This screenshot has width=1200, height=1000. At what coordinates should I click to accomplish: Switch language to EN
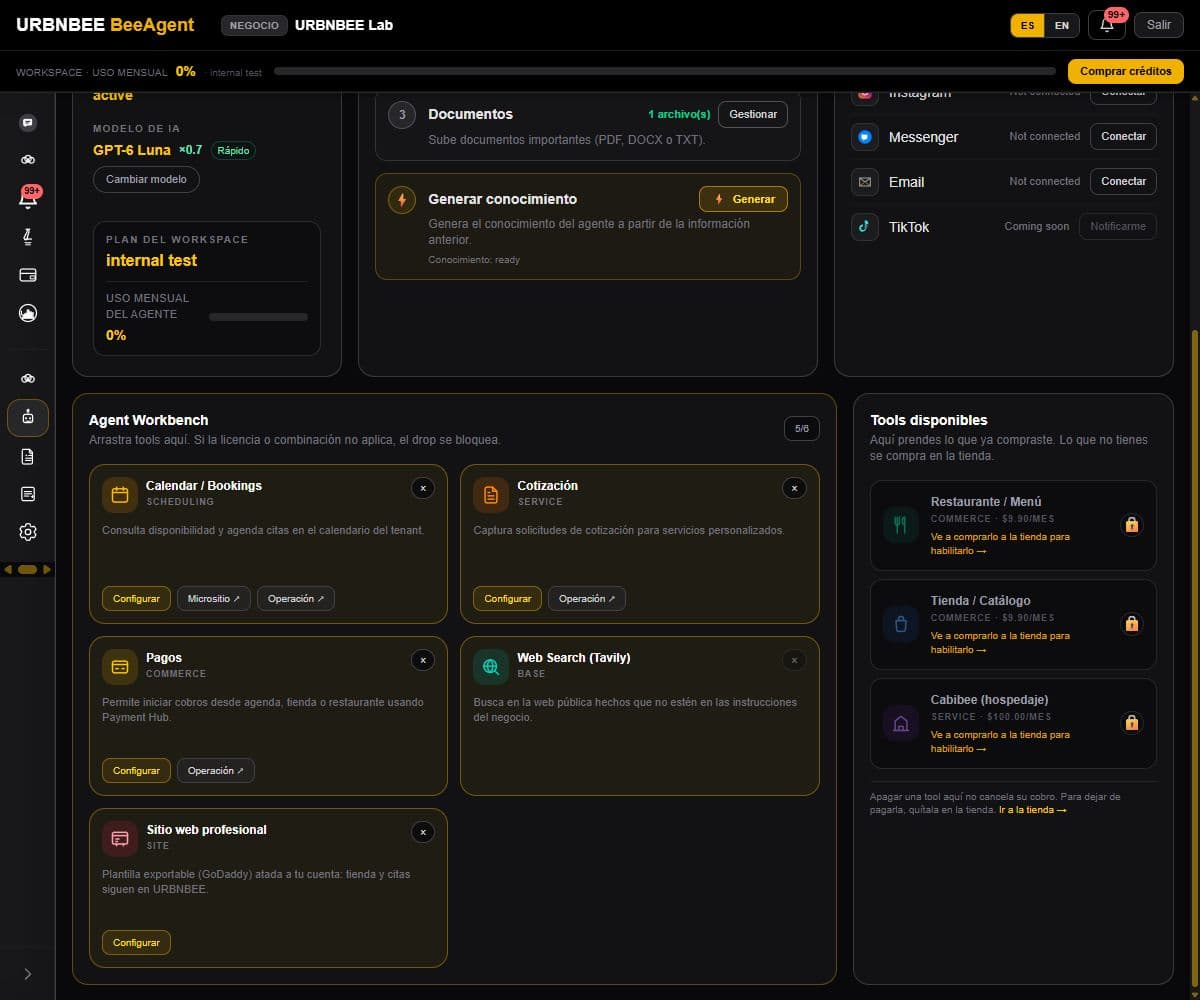pyautogui.click(x=1062, y=25)
